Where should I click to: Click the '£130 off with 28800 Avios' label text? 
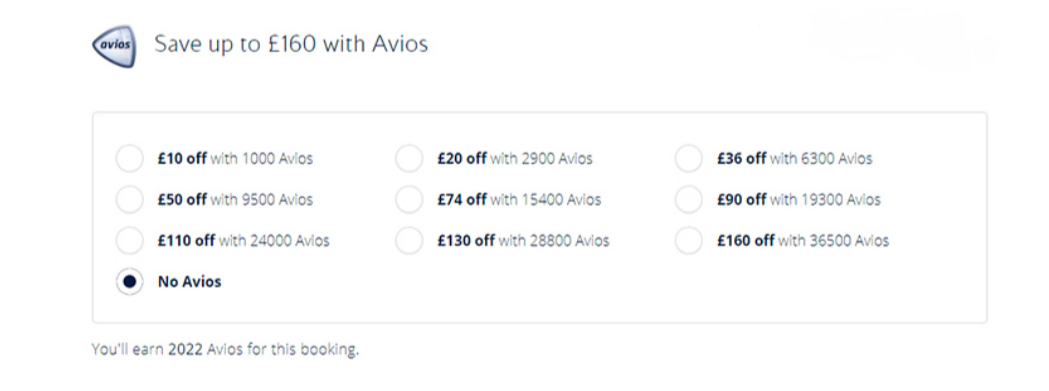click(x=523, y=240)
